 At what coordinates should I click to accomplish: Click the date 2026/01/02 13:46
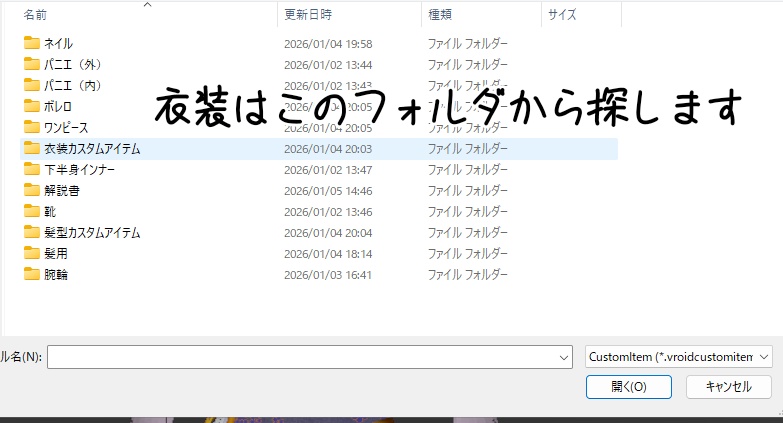(x=328, y=212)
